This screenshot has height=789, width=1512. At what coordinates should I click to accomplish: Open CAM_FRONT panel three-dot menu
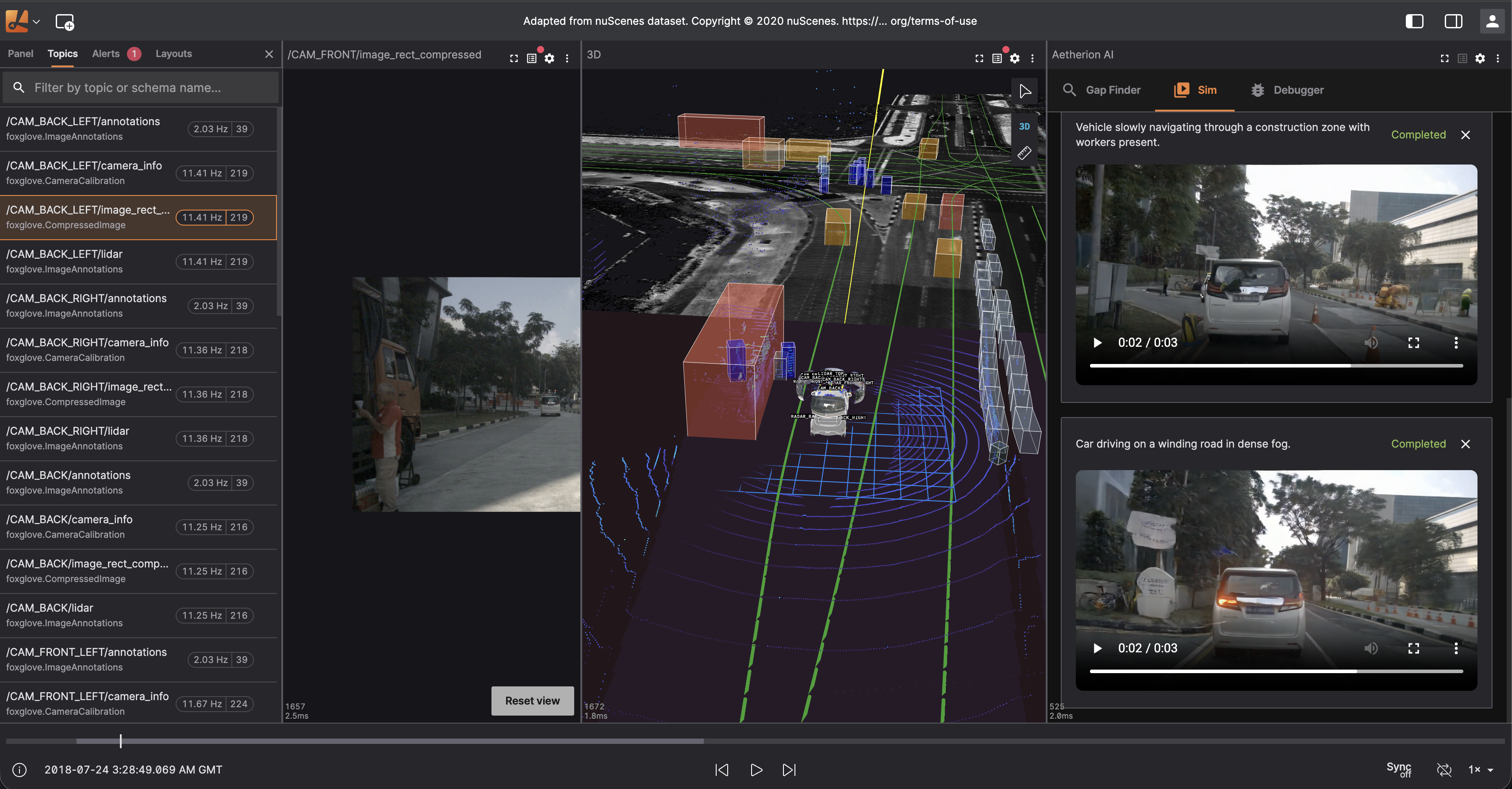pos(567,58)
